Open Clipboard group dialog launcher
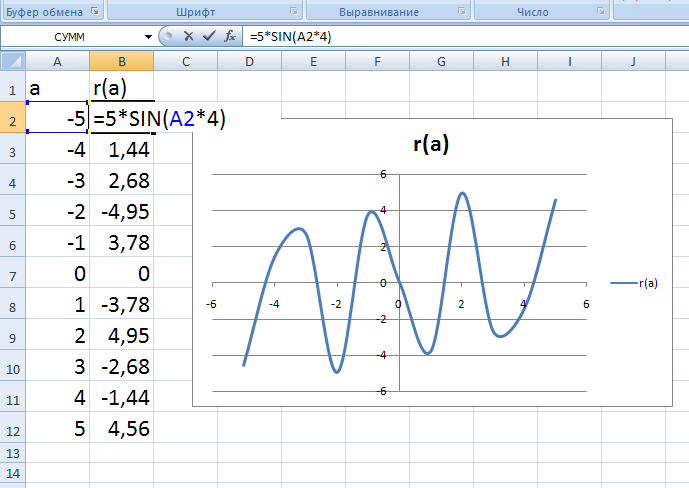The width and height of the screenshot is (689, 488). pyautogui.click(x=95, y=11)
